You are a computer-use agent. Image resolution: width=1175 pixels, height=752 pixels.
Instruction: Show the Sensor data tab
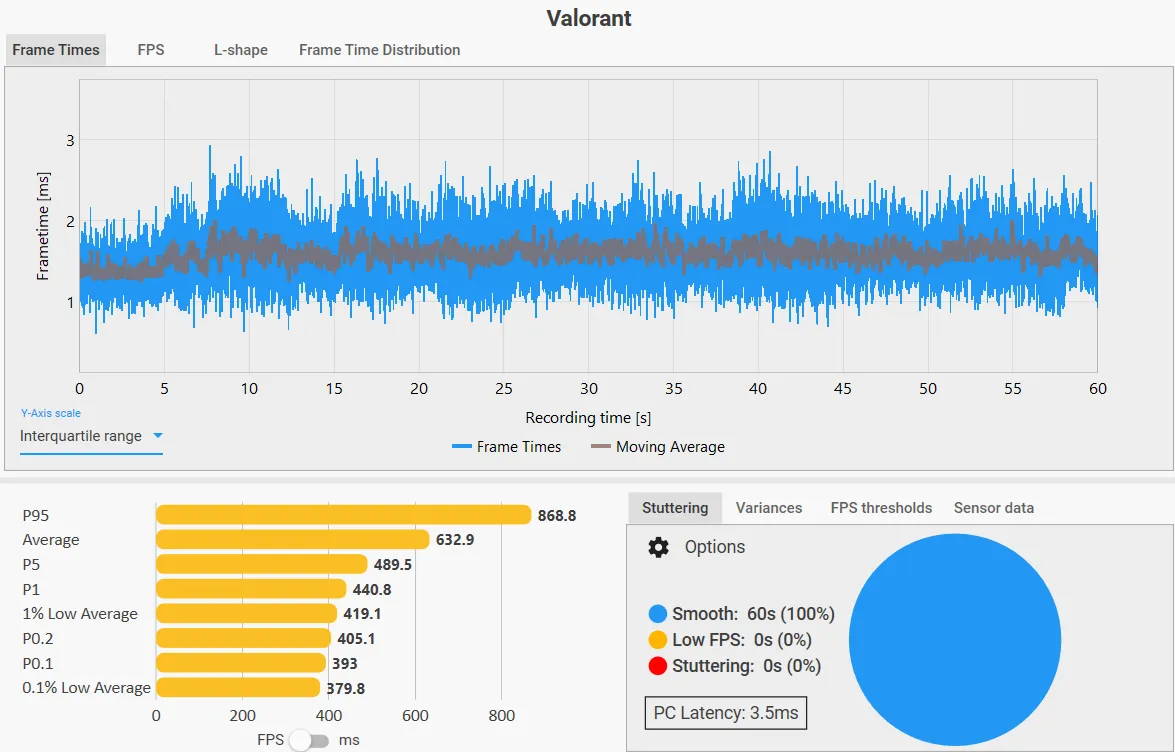coord(994,508)
